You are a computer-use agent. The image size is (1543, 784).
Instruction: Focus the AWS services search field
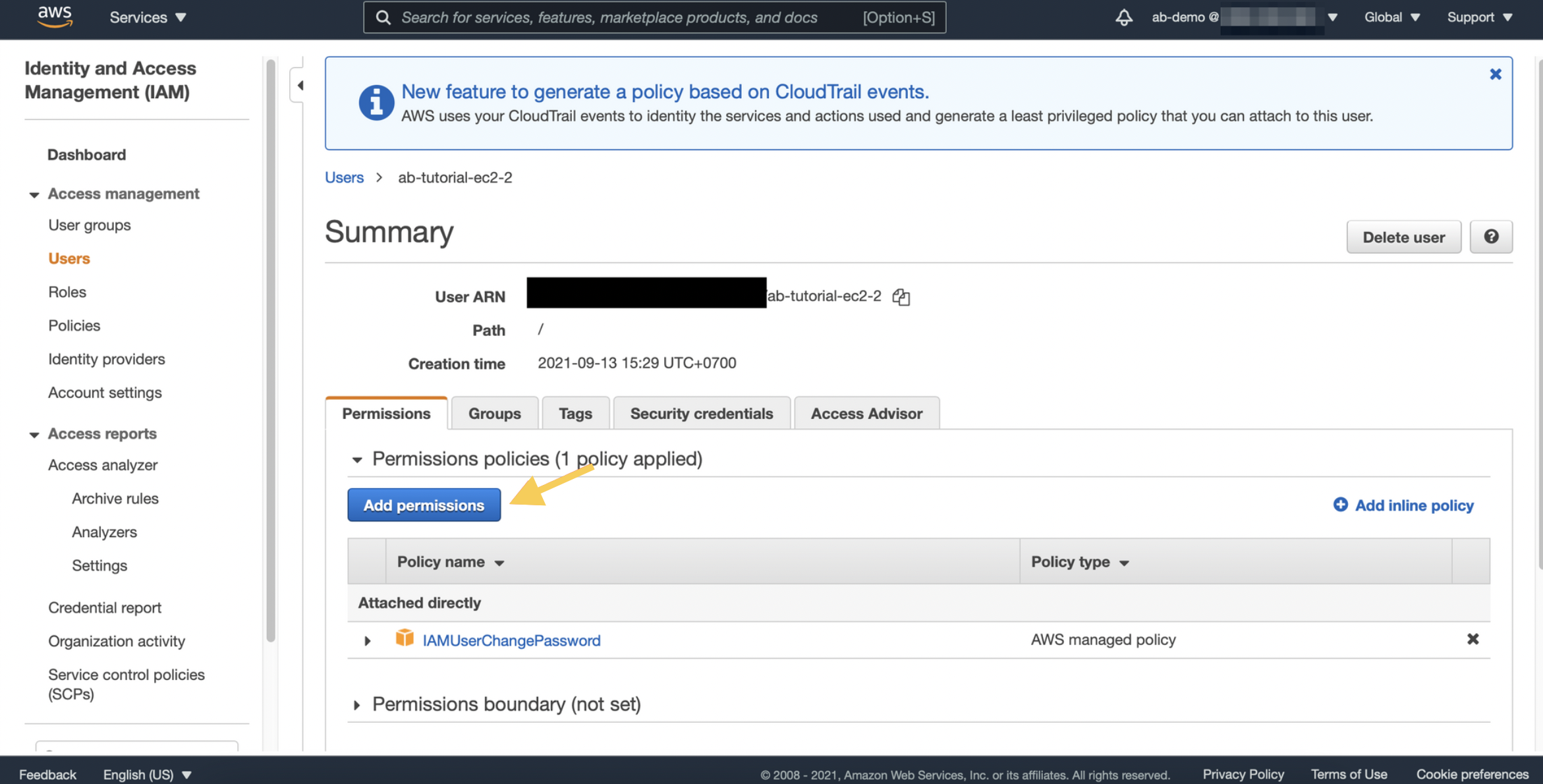654,18
